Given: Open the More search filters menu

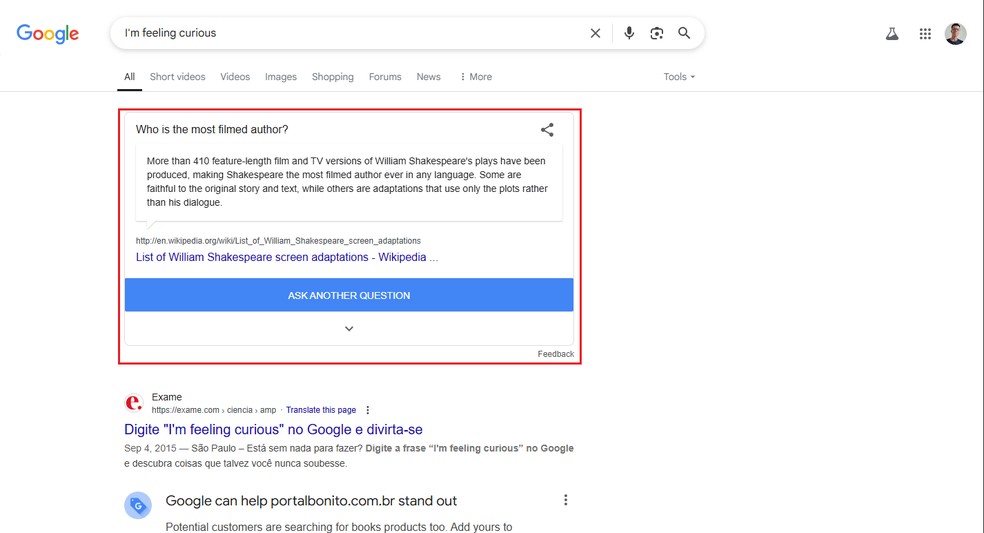Looking at the screenshot, I should tap(476, 77).
